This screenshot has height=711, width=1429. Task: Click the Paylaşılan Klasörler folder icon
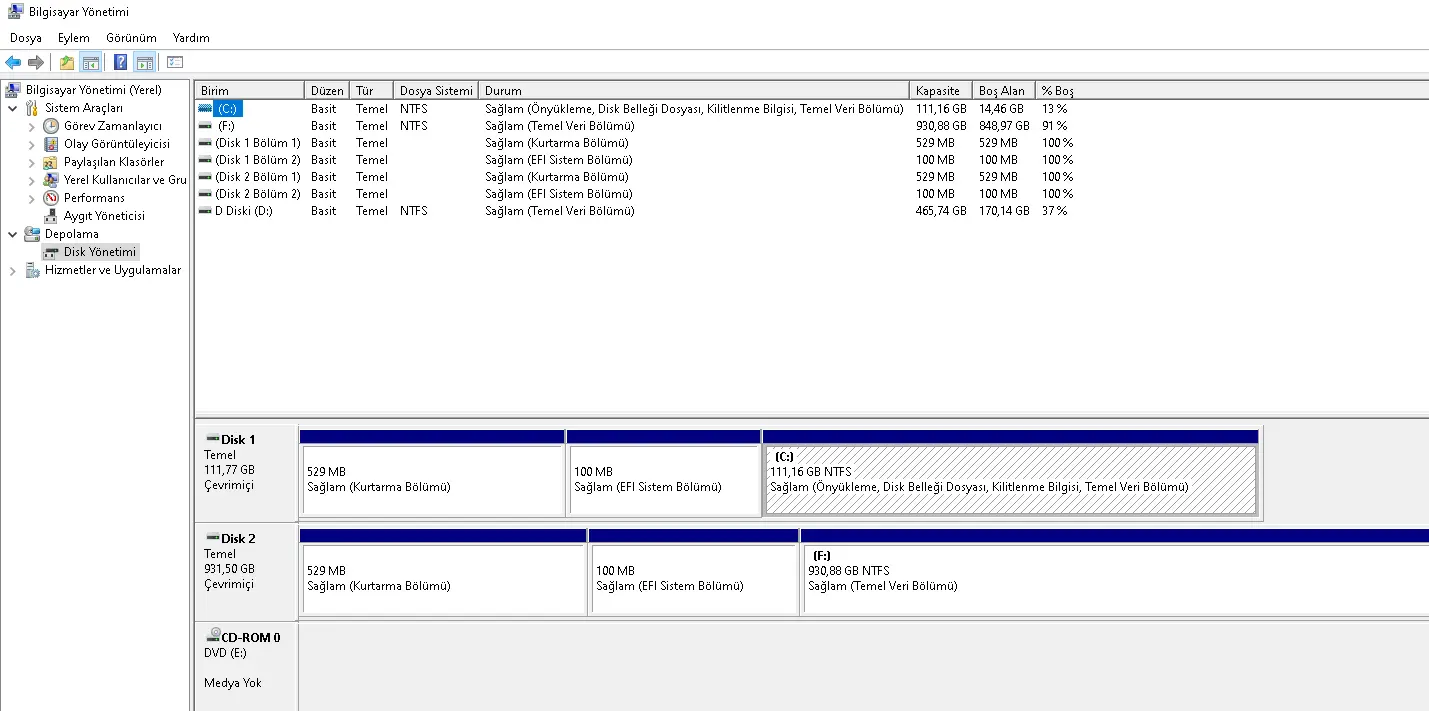click(x=51, y=162)
